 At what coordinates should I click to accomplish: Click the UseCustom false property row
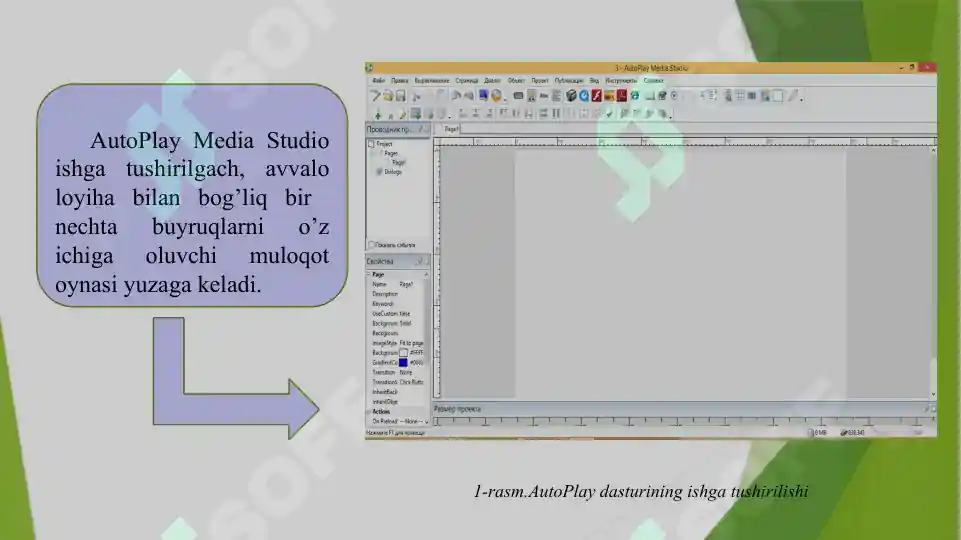[x=397, y=314]
